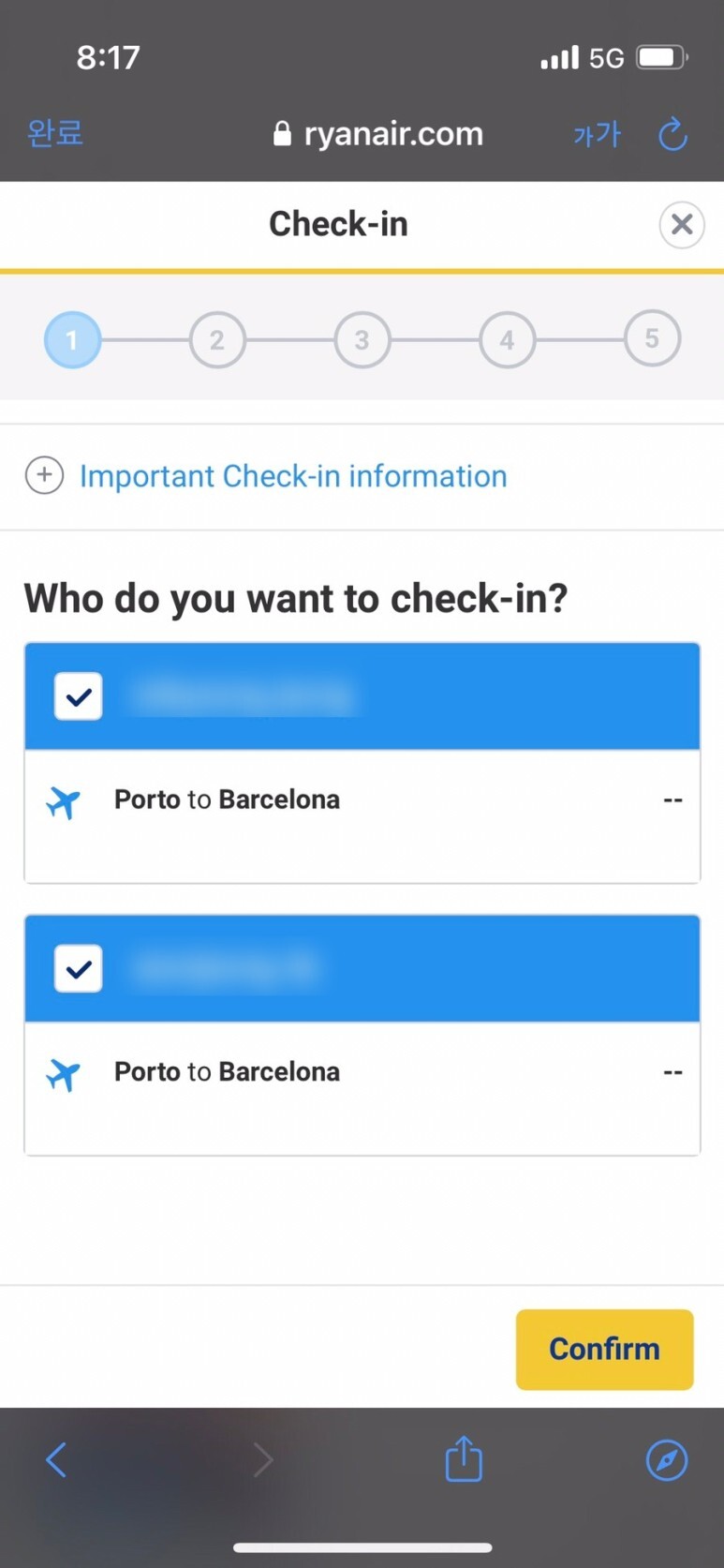Viewport: 724px width, 1568px height.
Task: Jump to step 5 circle
Action: pos(652,338)
